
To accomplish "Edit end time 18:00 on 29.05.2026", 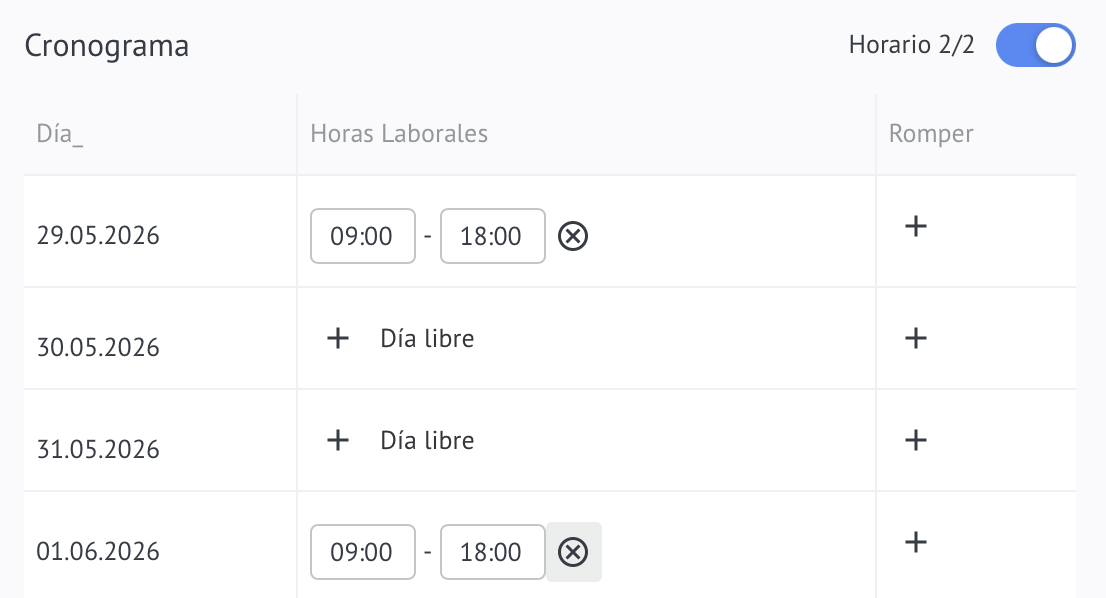I will [492, 236].
